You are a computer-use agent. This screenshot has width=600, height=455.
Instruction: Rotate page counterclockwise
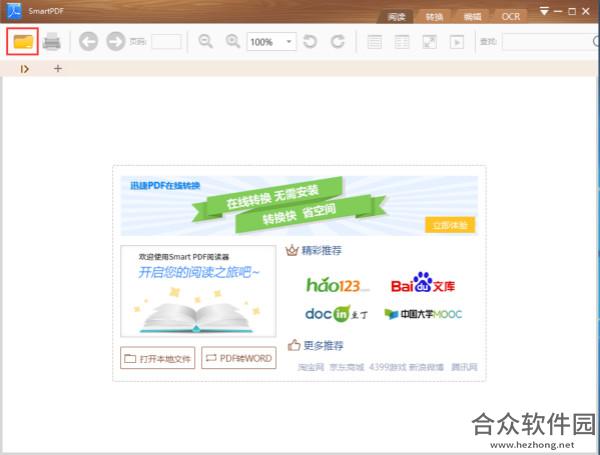click(x=310, y=41)
